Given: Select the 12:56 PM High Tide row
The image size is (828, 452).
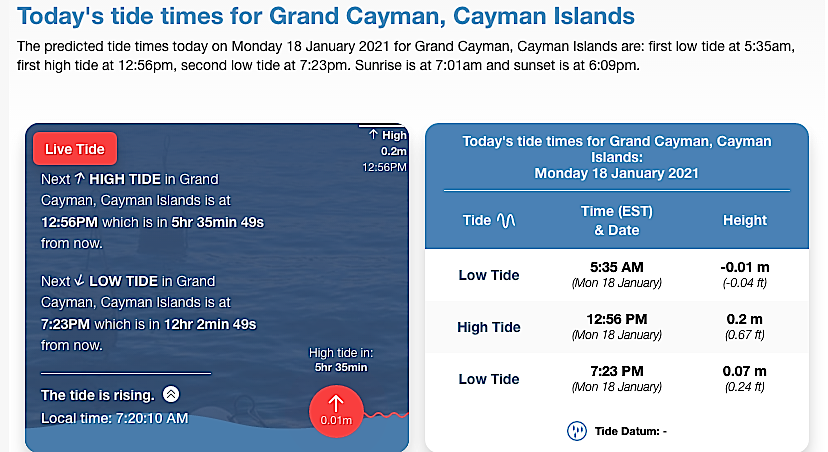Looking at the screenshot, I should 616,327.
